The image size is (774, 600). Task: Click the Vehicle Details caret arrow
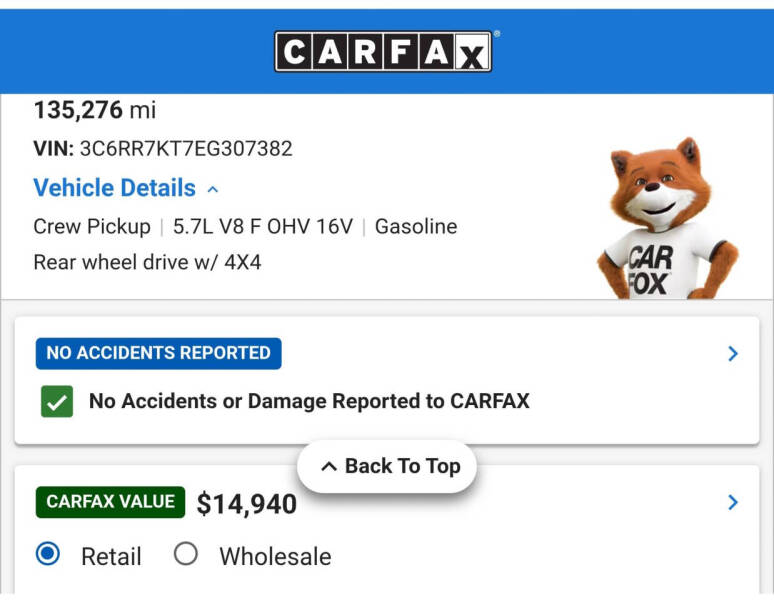pos(213,189)
